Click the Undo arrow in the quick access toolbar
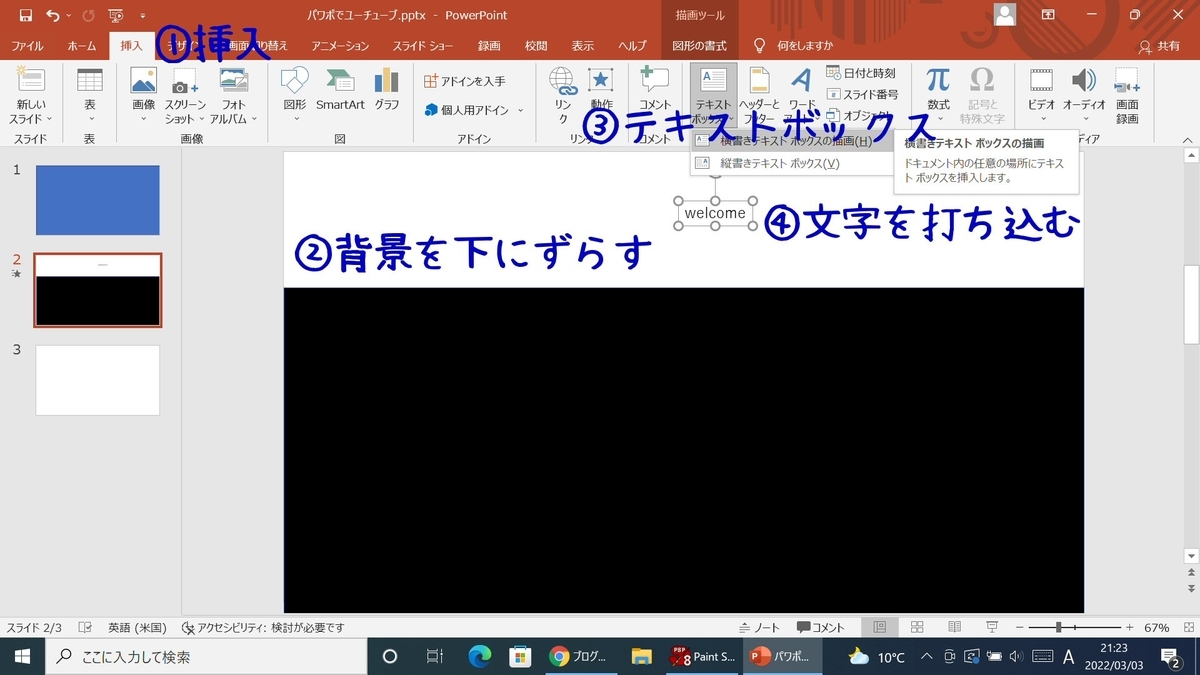 [x=52, y=15]
